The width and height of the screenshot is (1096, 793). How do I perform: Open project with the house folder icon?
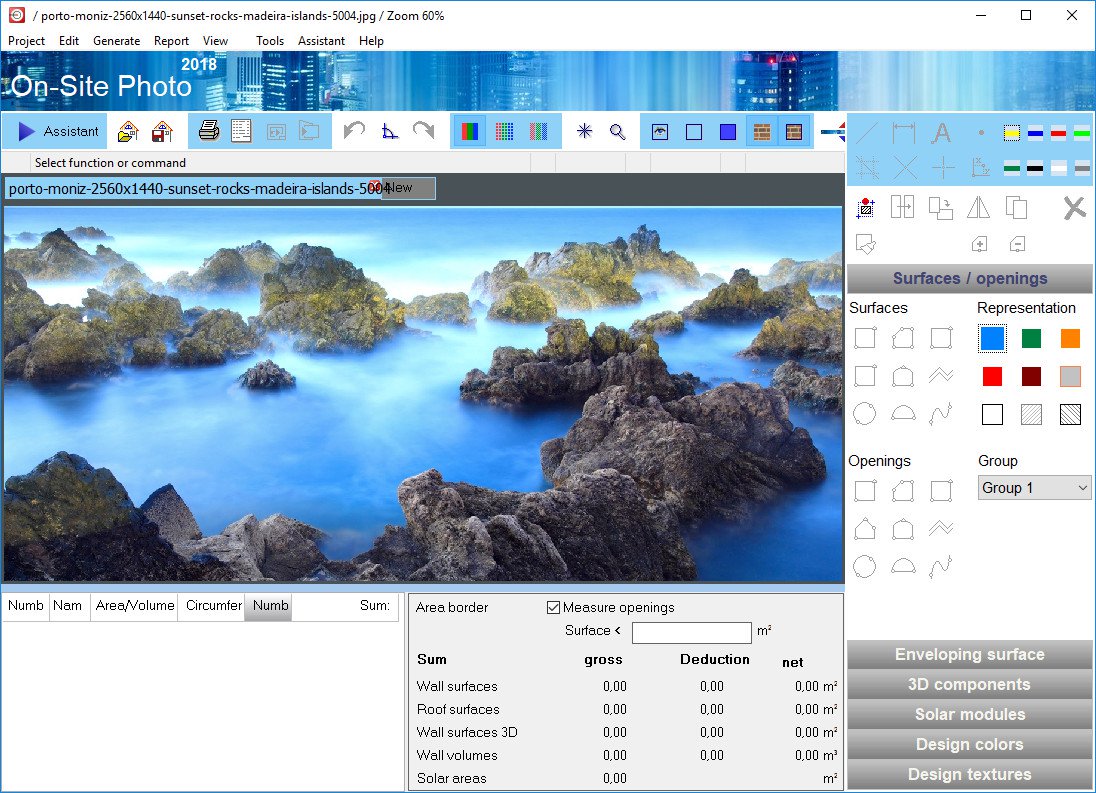[128, 131]
